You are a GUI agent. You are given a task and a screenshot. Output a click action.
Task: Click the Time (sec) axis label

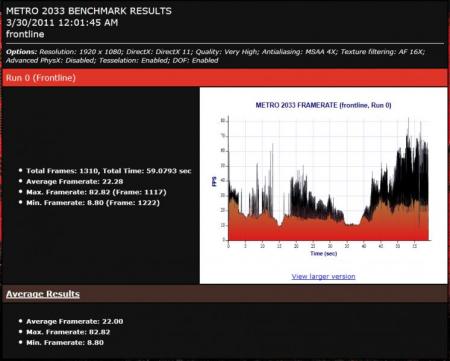click(323, 254)
